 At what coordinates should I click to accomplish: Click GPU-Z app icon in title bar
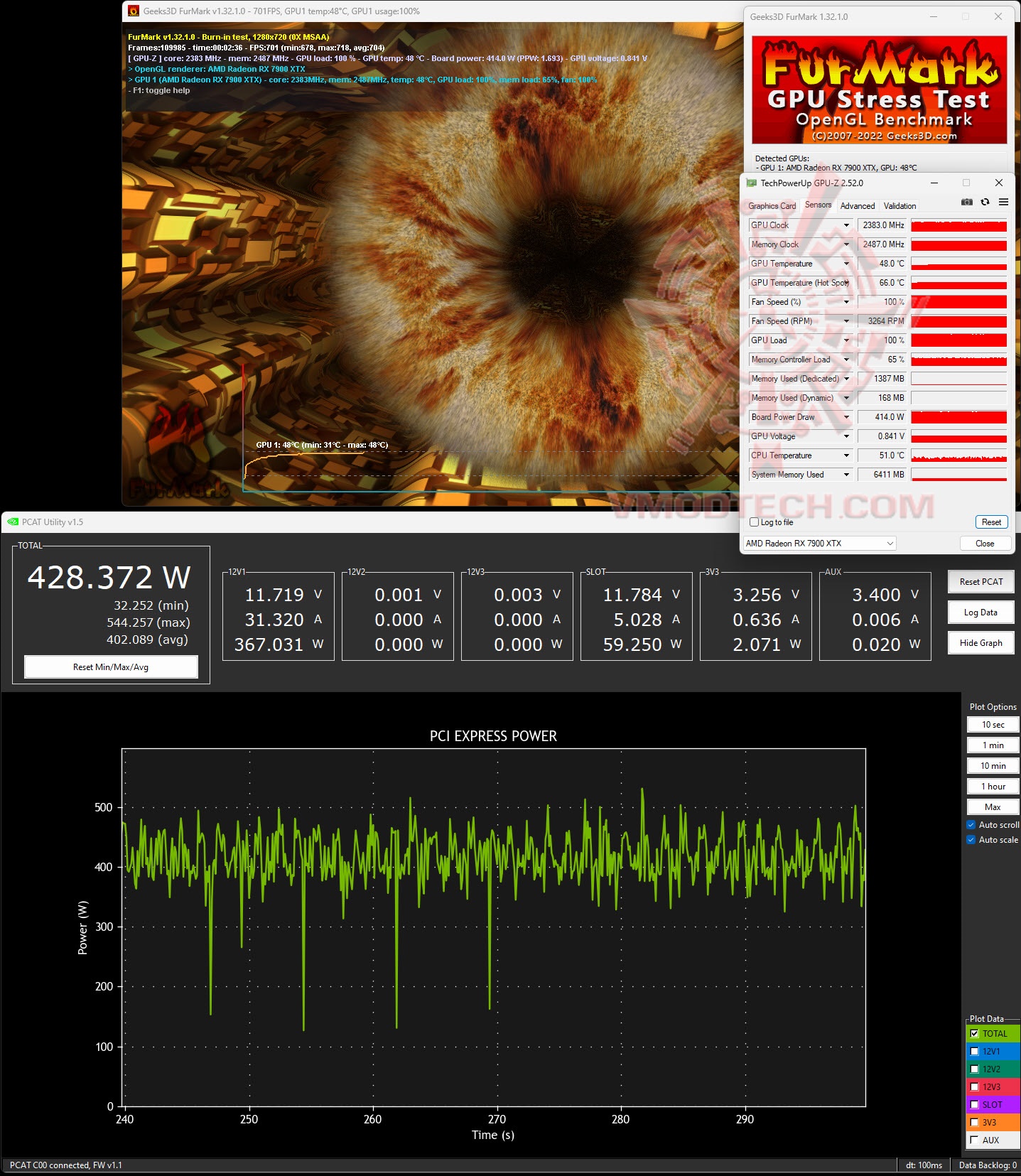[x=751, y=183]
